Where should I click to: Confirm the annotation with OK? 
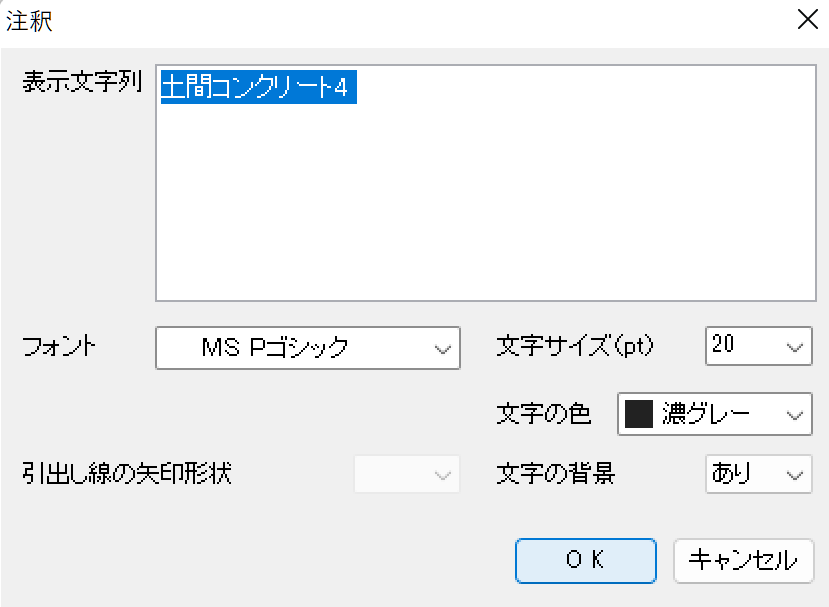pyautogui.click(x=585, y=560)
